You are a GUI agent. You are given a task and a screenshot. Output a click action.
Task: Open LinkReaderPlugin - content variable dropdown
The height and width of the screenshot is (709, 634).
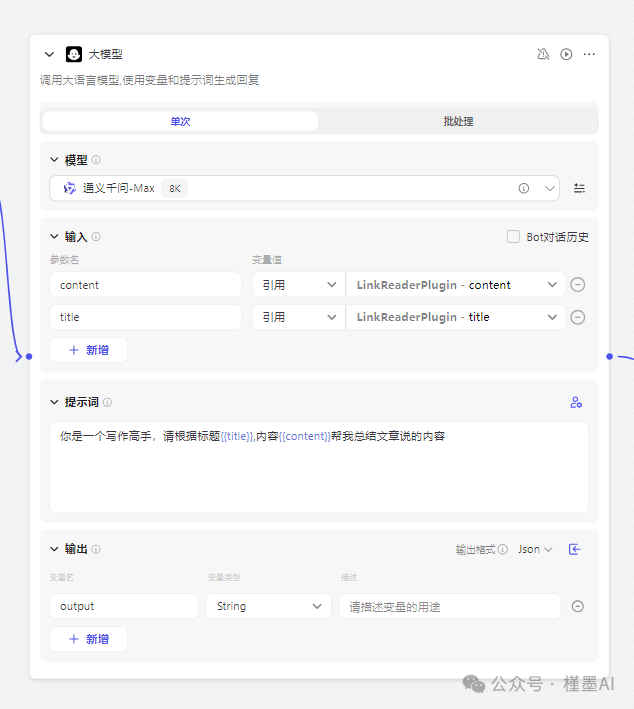[x=456, y=285]
